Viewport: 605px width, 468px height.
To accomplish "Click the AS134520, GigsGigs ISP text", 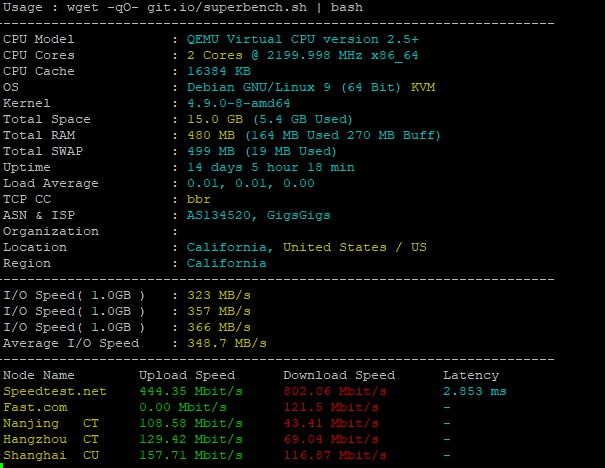I will click(258, 215).
